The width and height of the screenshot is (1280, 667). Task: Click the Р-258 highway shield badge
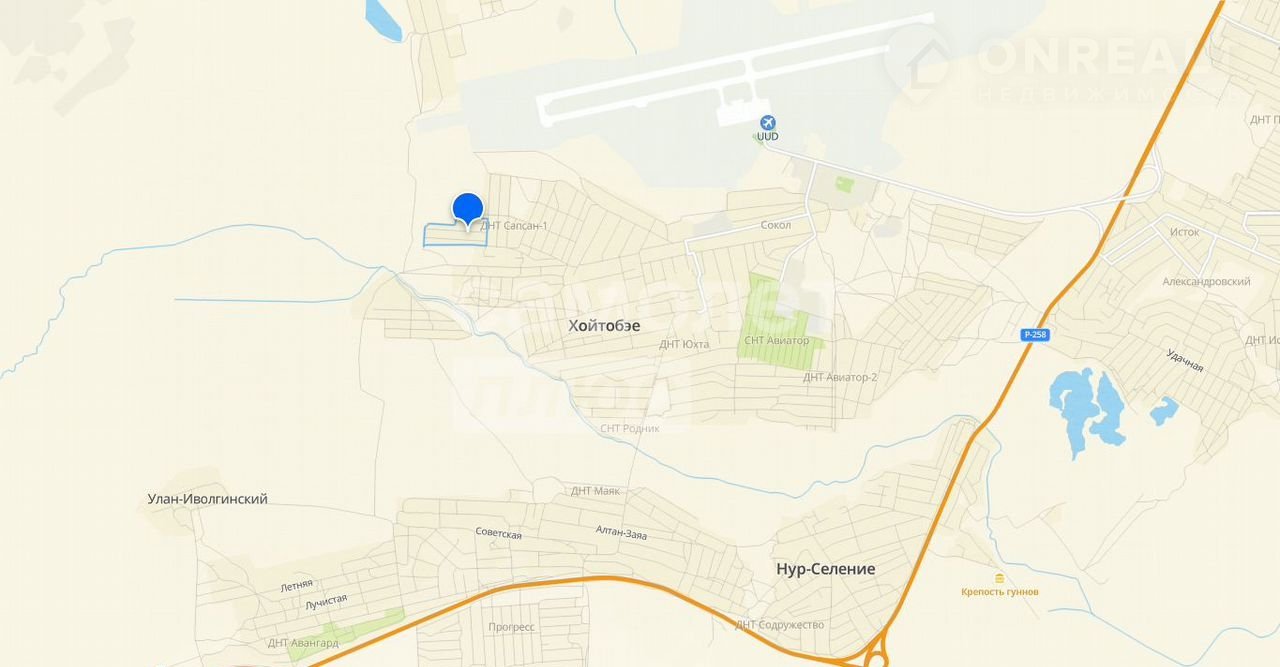1036,335
